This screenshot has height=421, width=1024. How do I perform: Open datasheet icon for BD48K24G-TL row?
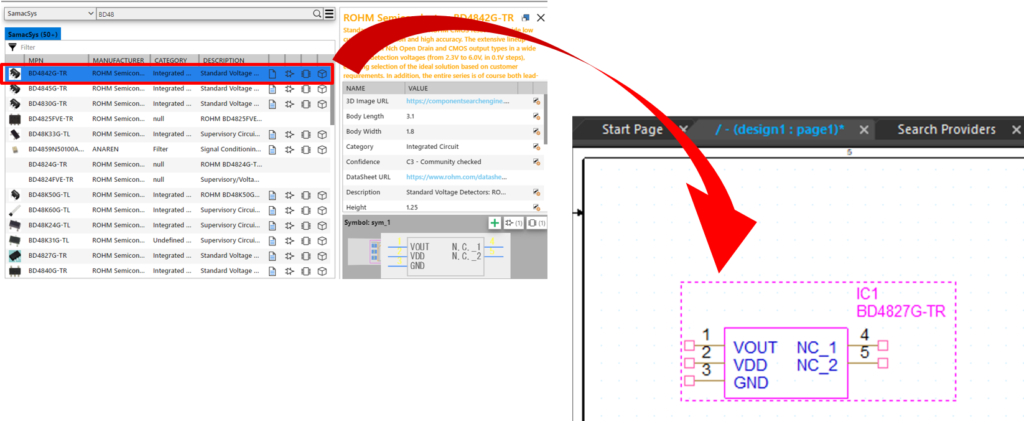[x=273, y=225]
